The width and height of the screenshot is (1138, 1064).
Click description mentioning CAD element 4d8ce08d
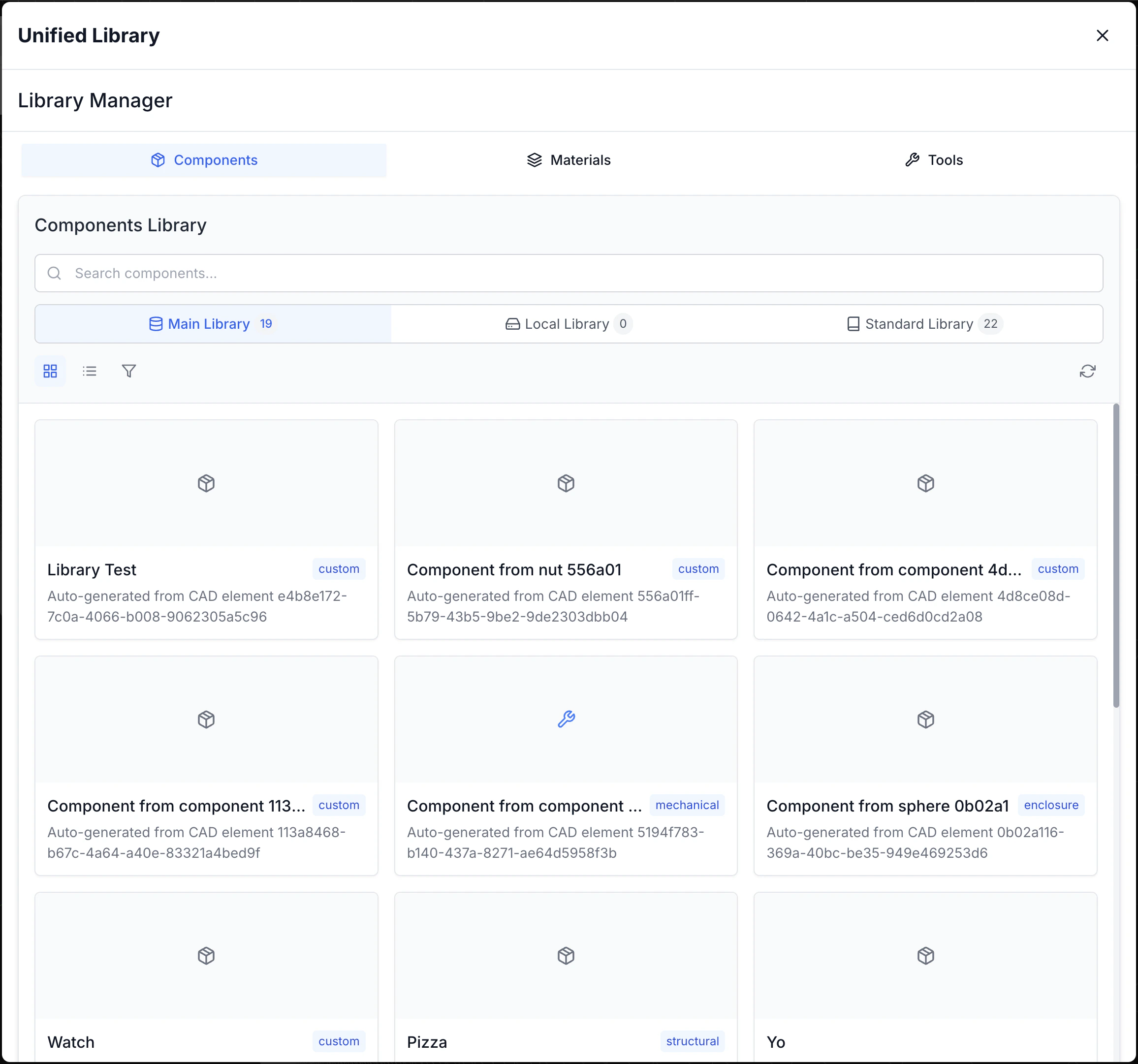[918, 607]
